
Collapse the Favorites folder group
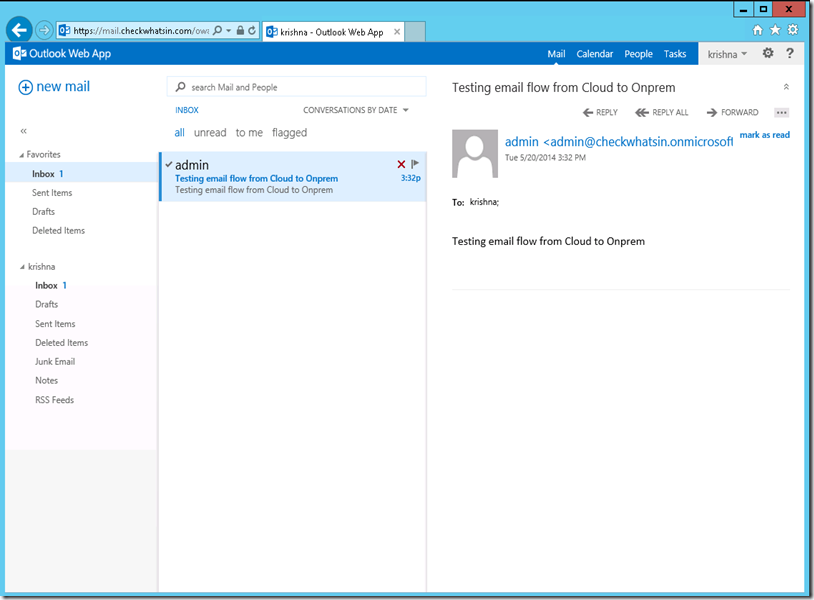pos(21,155)
